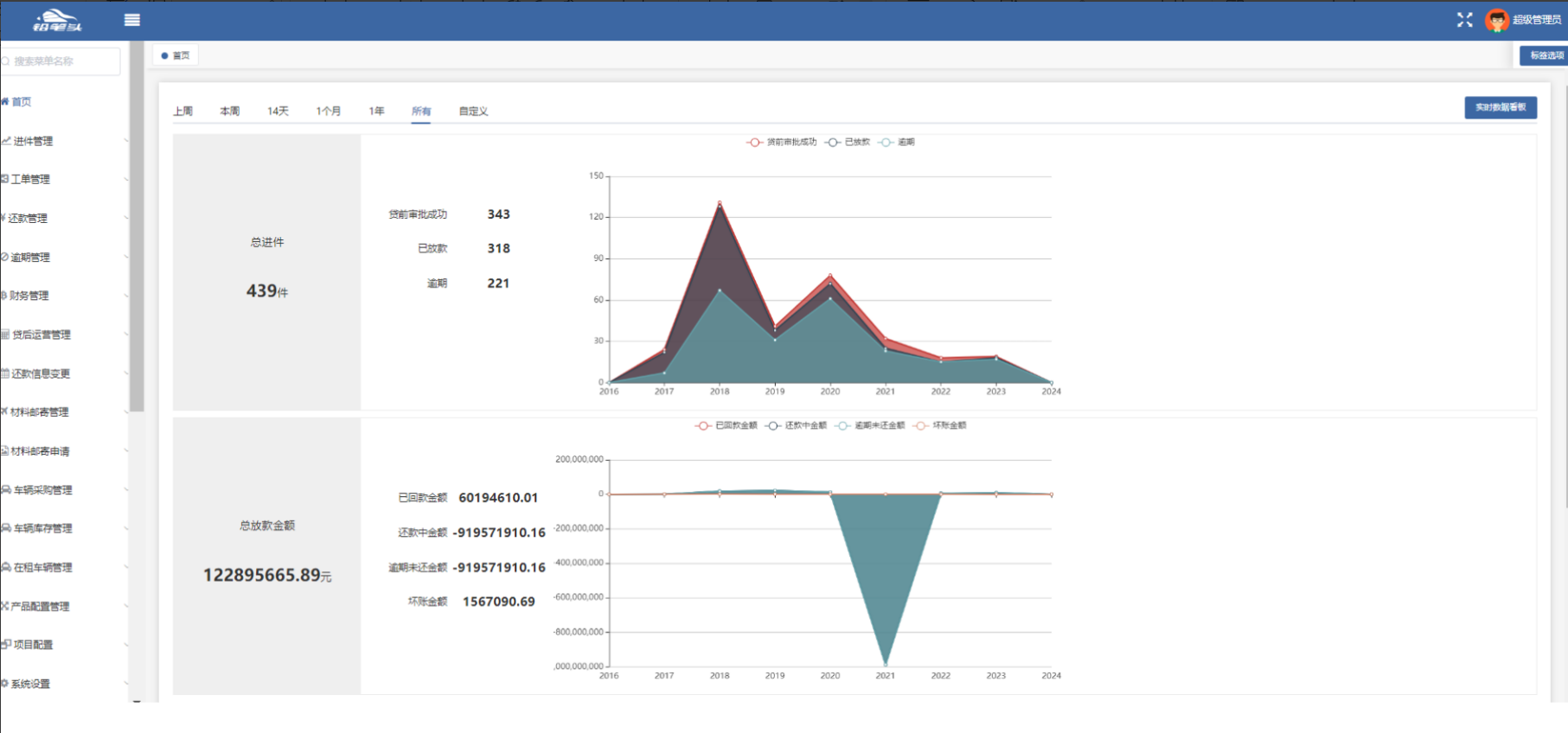Open the 财务管理 coin icon entry
Viewport: 1568px width, 733px height.
[3, 296]
